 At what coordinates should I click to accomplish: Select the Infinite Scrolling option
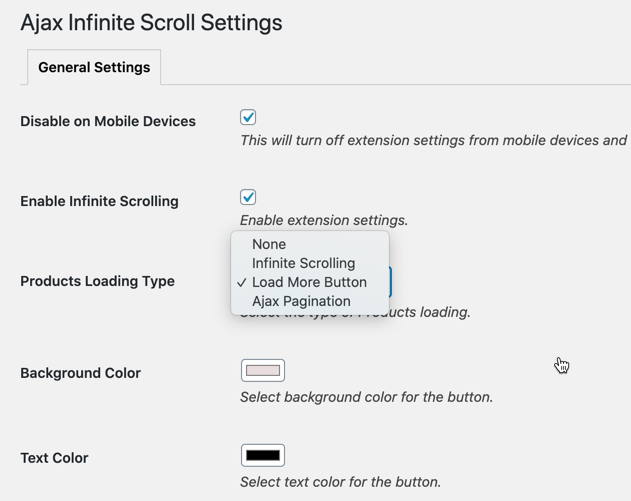303,263
